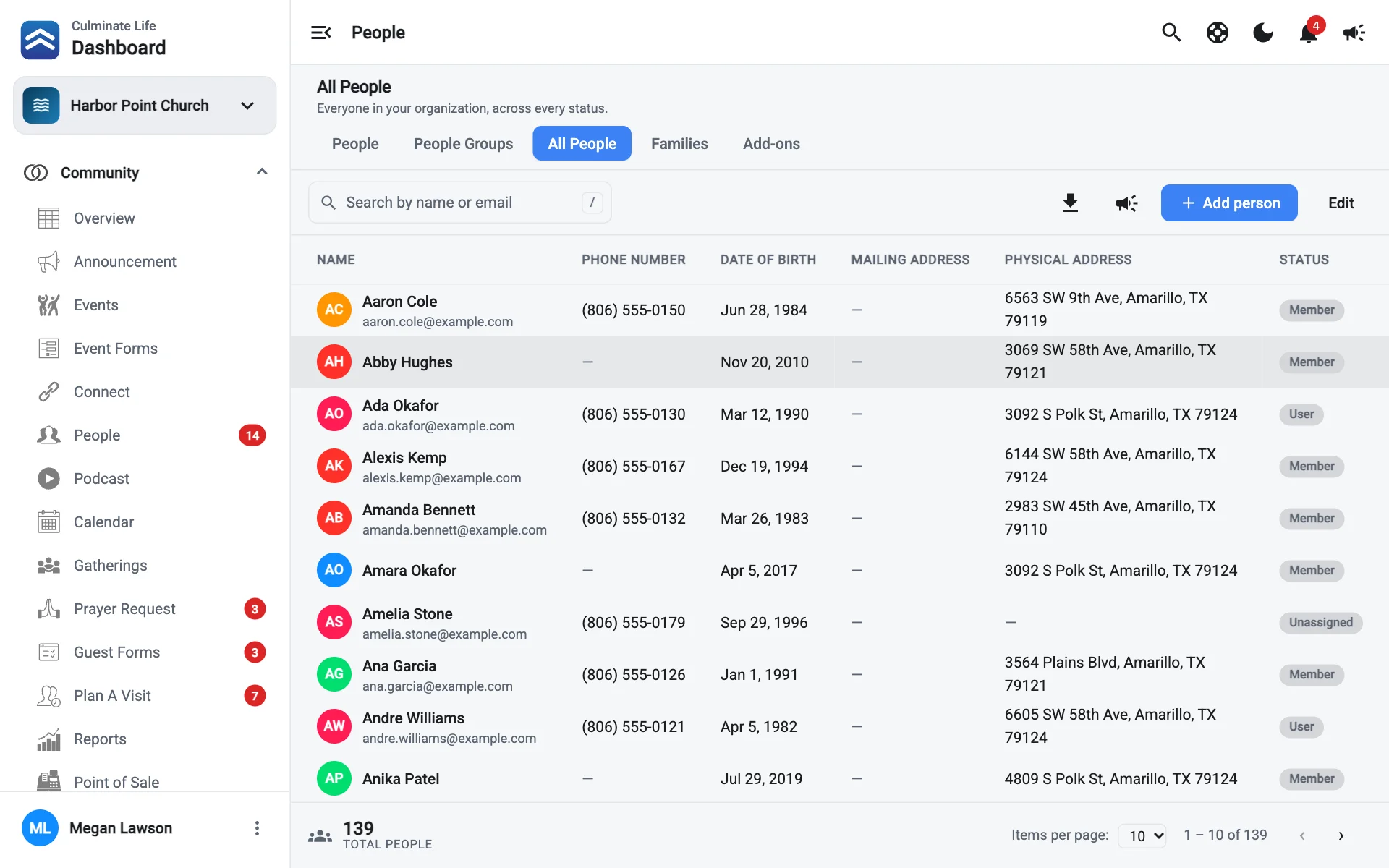Click Amelia Stone's Unassigned status badge

pos(1320,623)
